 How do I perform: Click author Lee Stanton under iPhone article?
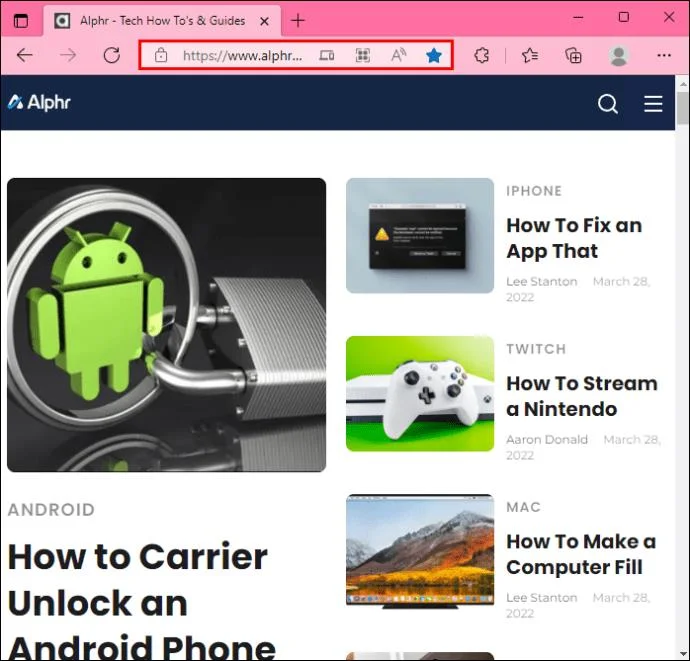pyautogui.click(x=542, y=281)
